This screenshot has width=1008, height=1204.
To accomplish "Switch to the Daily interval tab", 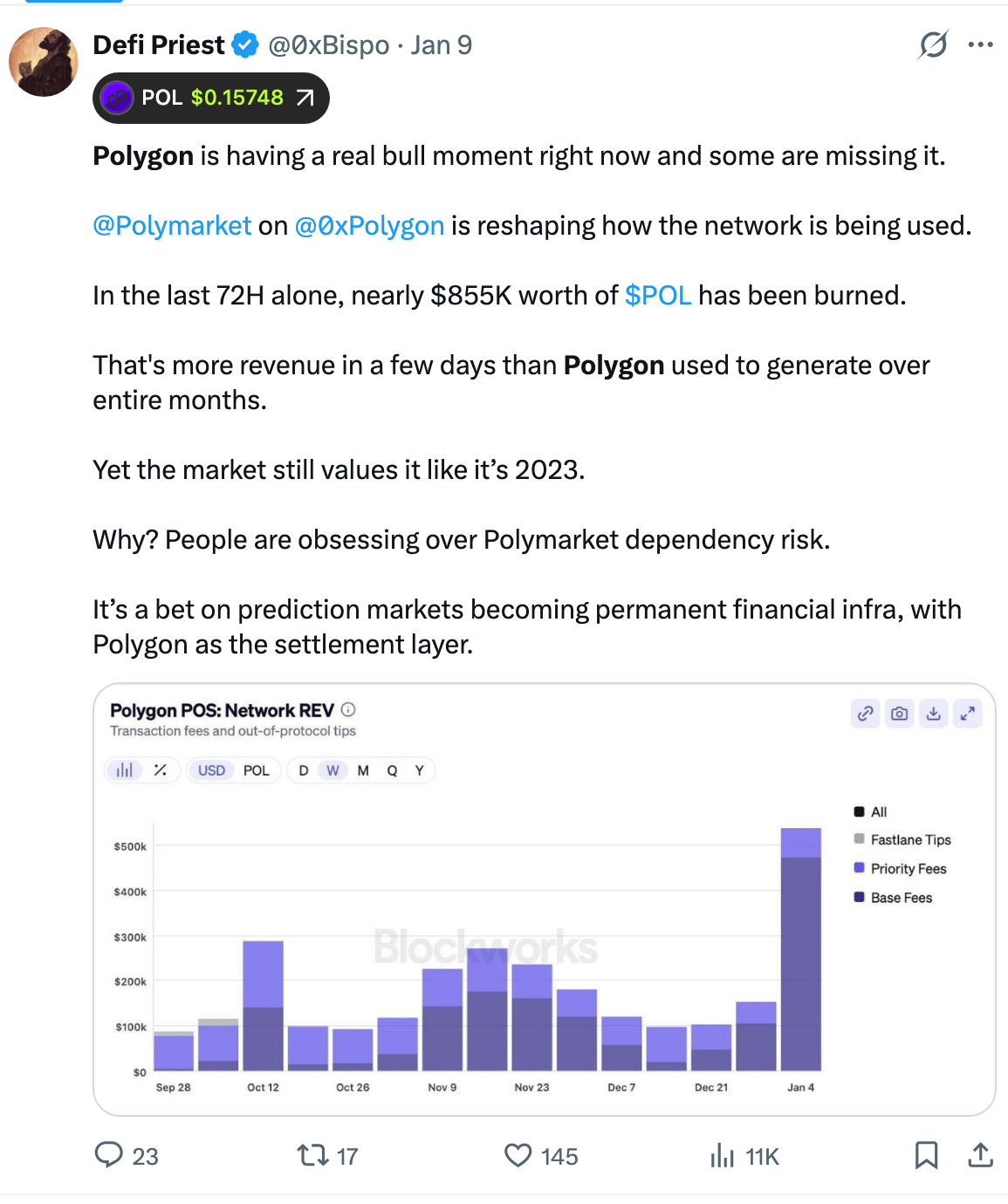I will click(303, 770).
